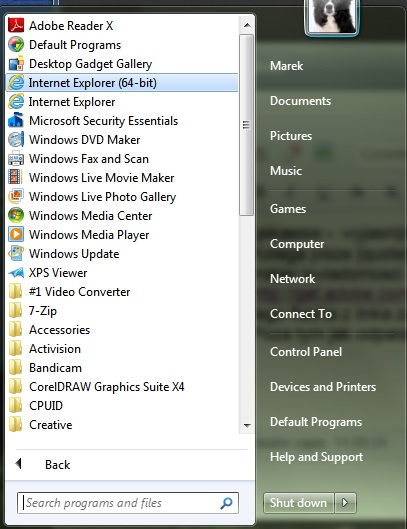
Task: Click the "XPS Viewer" label text
Action: 58,273
